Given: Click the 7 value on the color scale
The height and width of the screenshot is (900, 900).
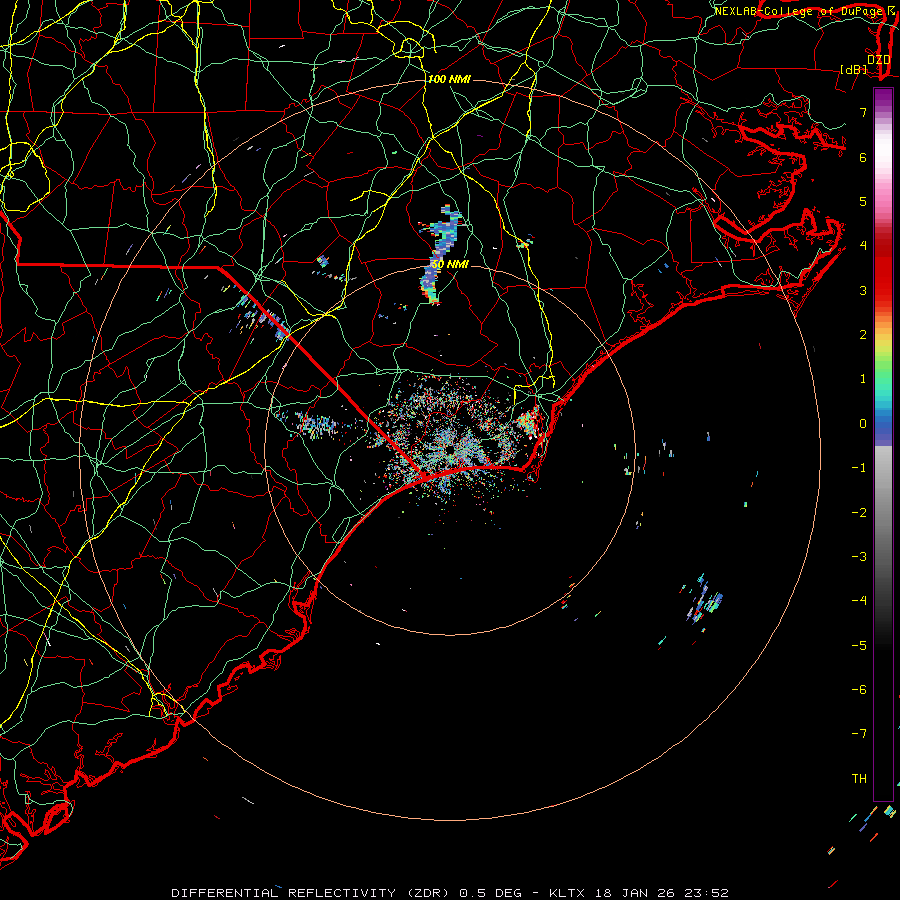Looking at the screenshot, I should [x=863, y=112].
